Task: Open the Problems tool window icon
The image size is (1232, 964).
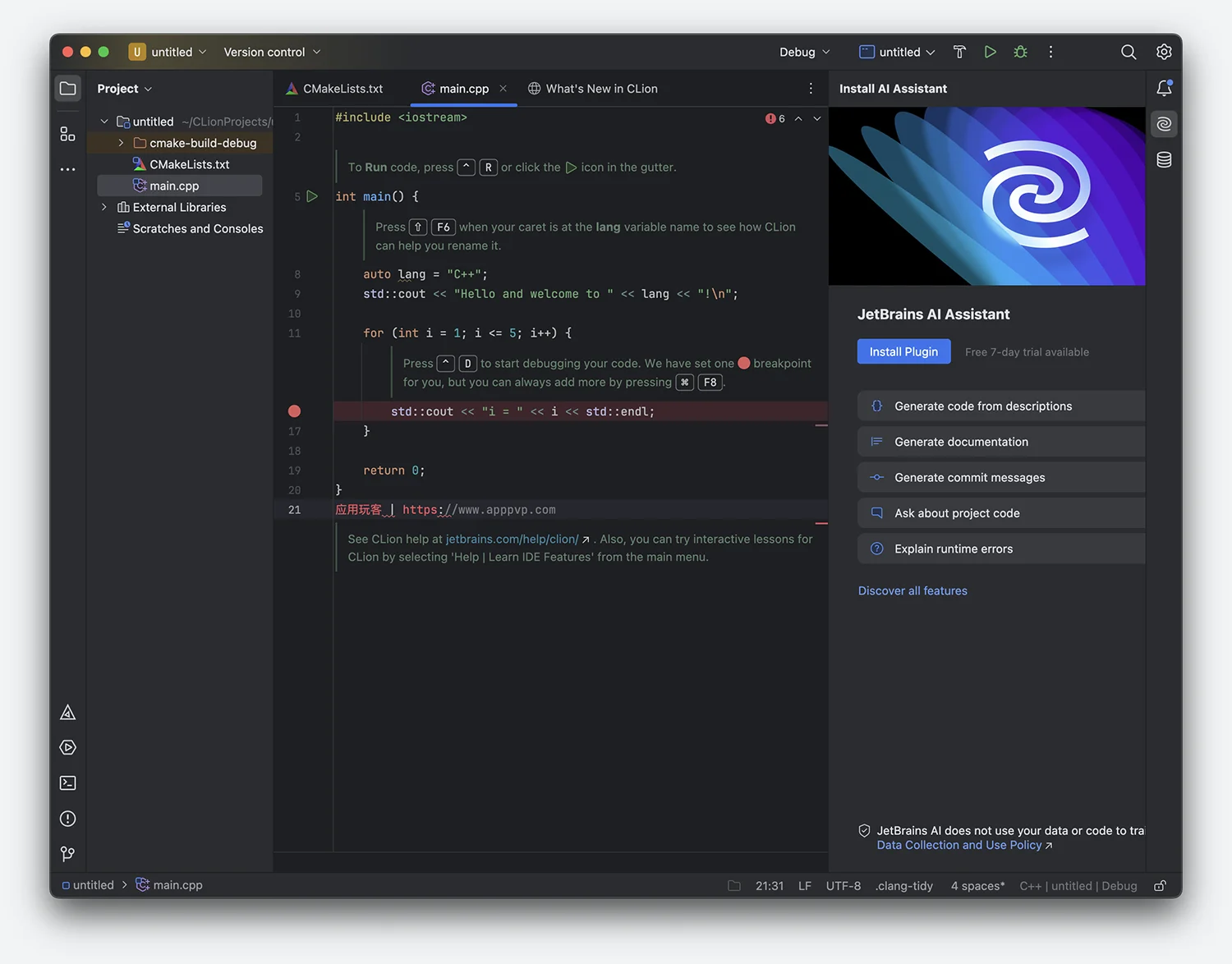Action: coord(68,819)
